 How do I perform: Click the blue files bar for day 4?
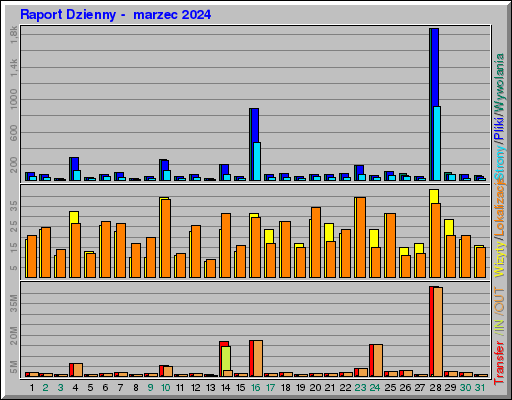coord(75,164)
